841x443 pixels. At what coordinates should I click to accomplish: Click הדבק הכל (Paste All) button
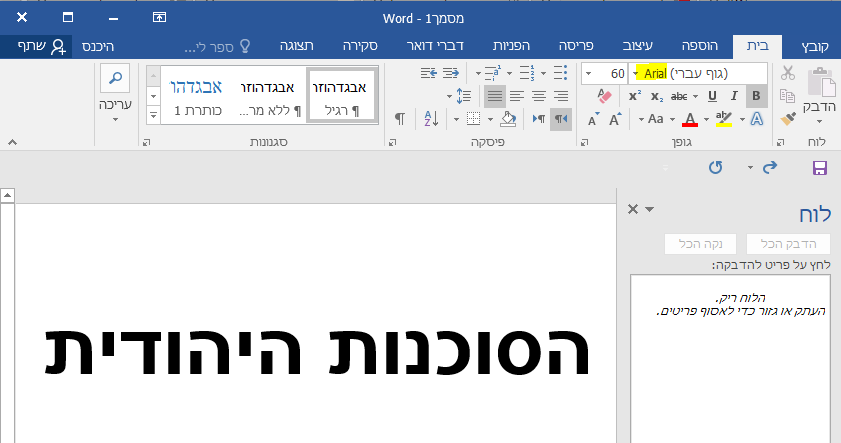(788, 244)
